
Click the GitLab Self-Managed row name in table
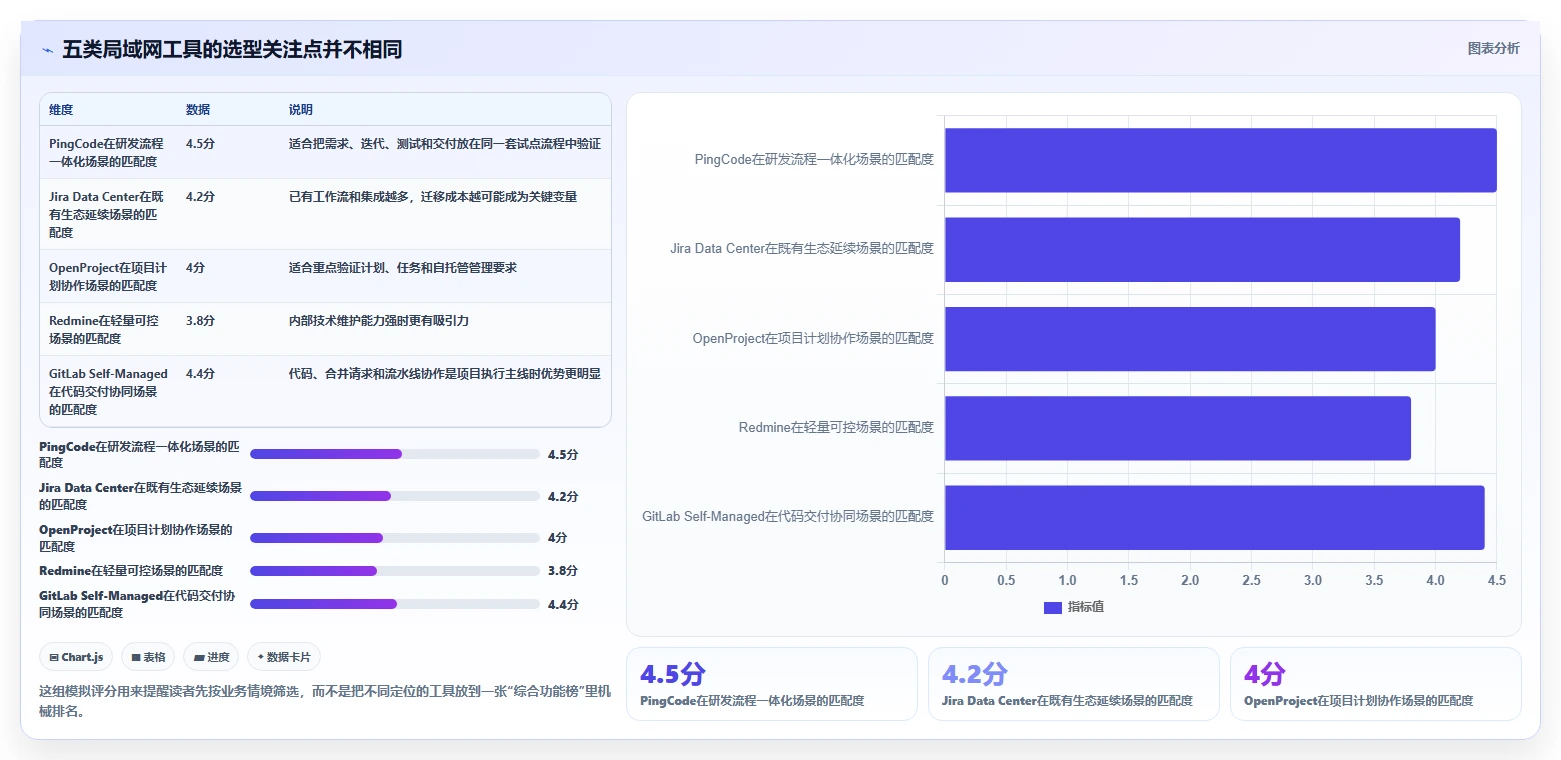pos(109,392)
